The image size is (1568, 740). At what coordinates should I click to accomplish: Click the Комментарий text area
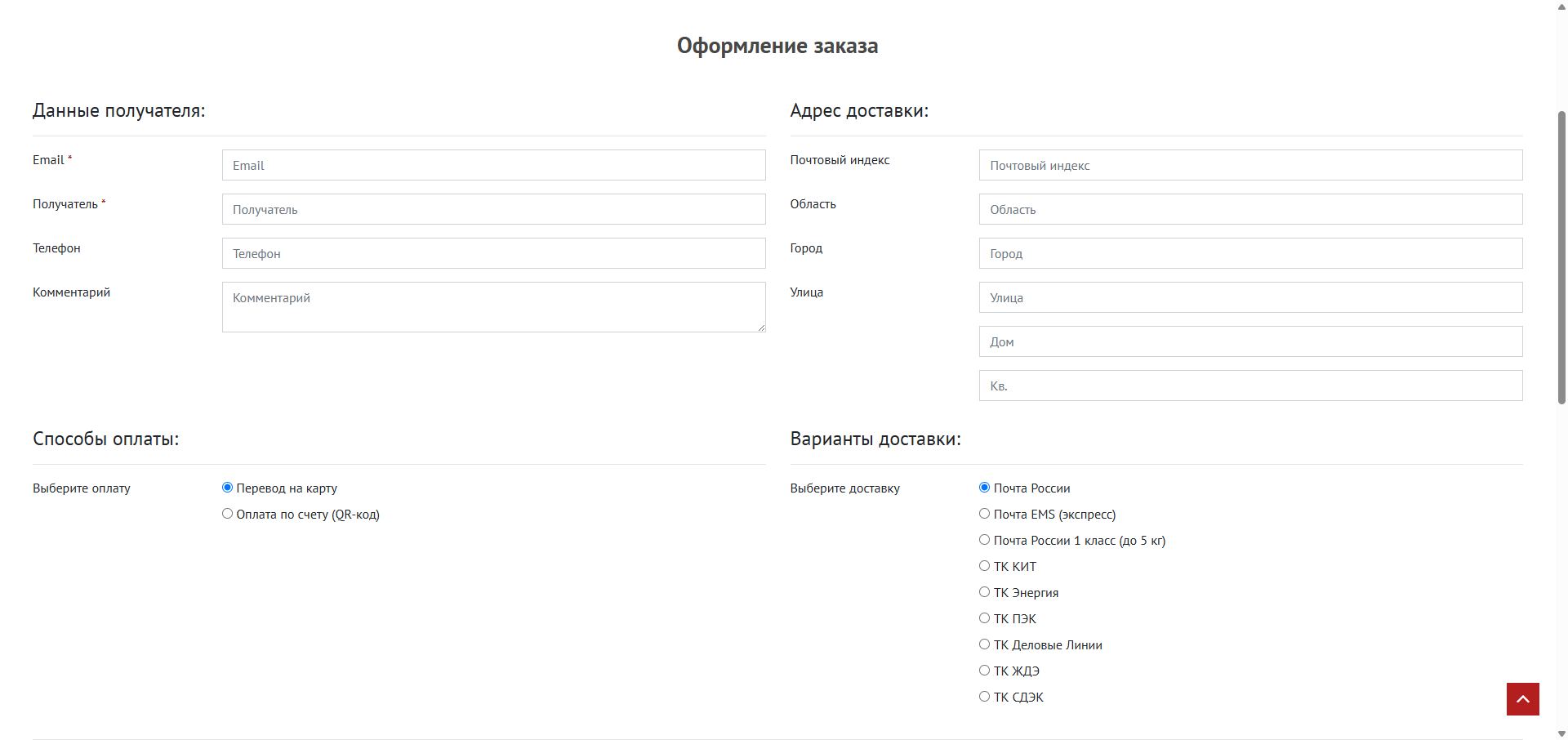coord(493,307)
